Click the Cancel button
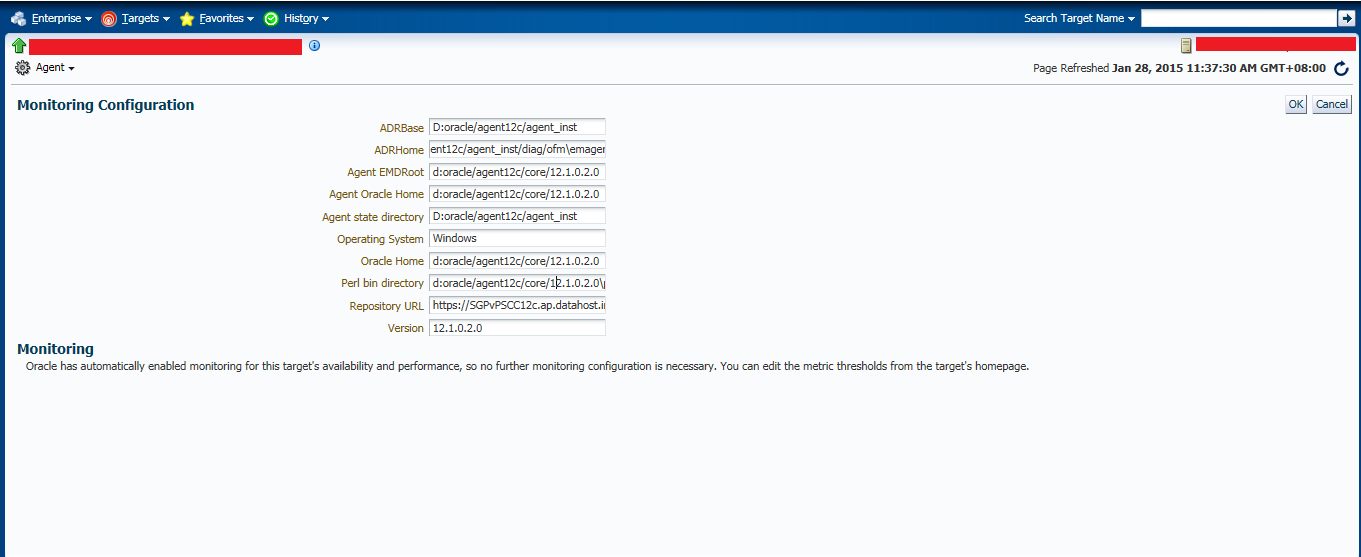The image size is (1361, 557). (x=1332, y=104)
